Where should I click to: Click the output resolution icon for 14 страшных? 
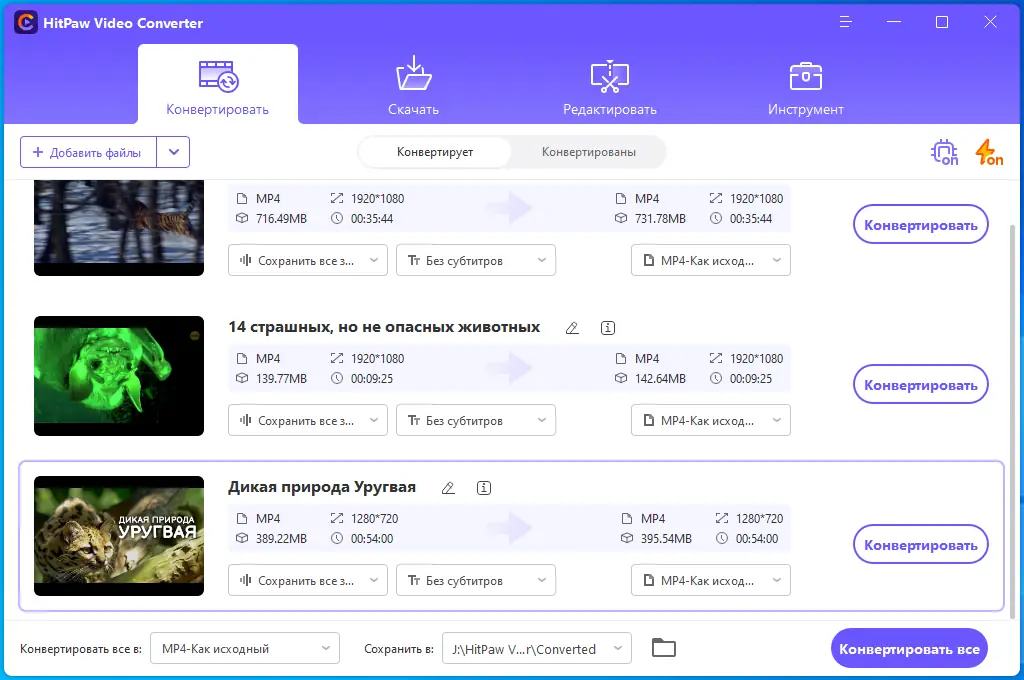pyautogui.click(x=716, y=359)
